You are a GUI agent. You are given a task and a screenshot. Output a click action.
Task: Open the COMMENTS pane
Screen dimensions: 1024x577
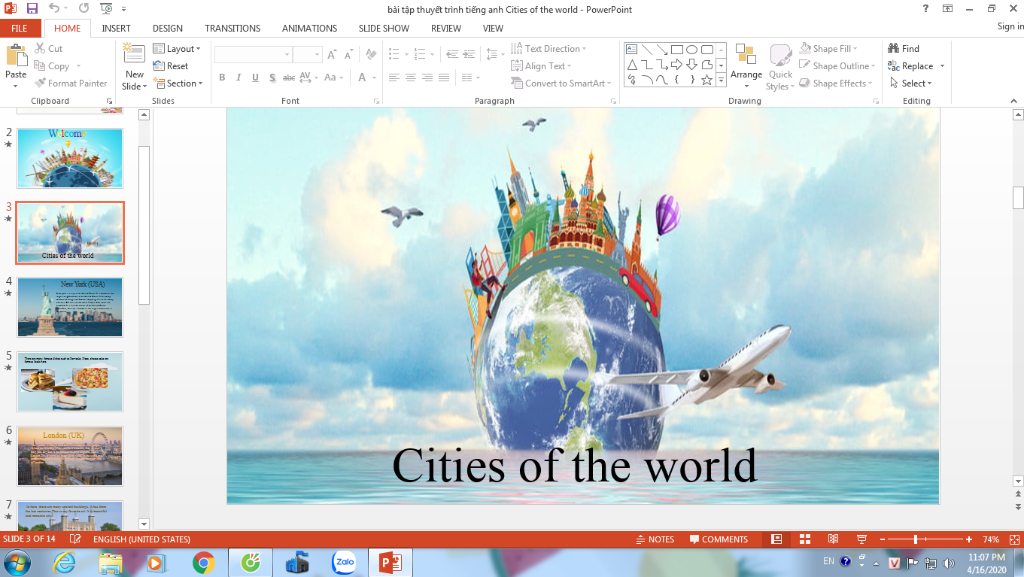[718, 539]
